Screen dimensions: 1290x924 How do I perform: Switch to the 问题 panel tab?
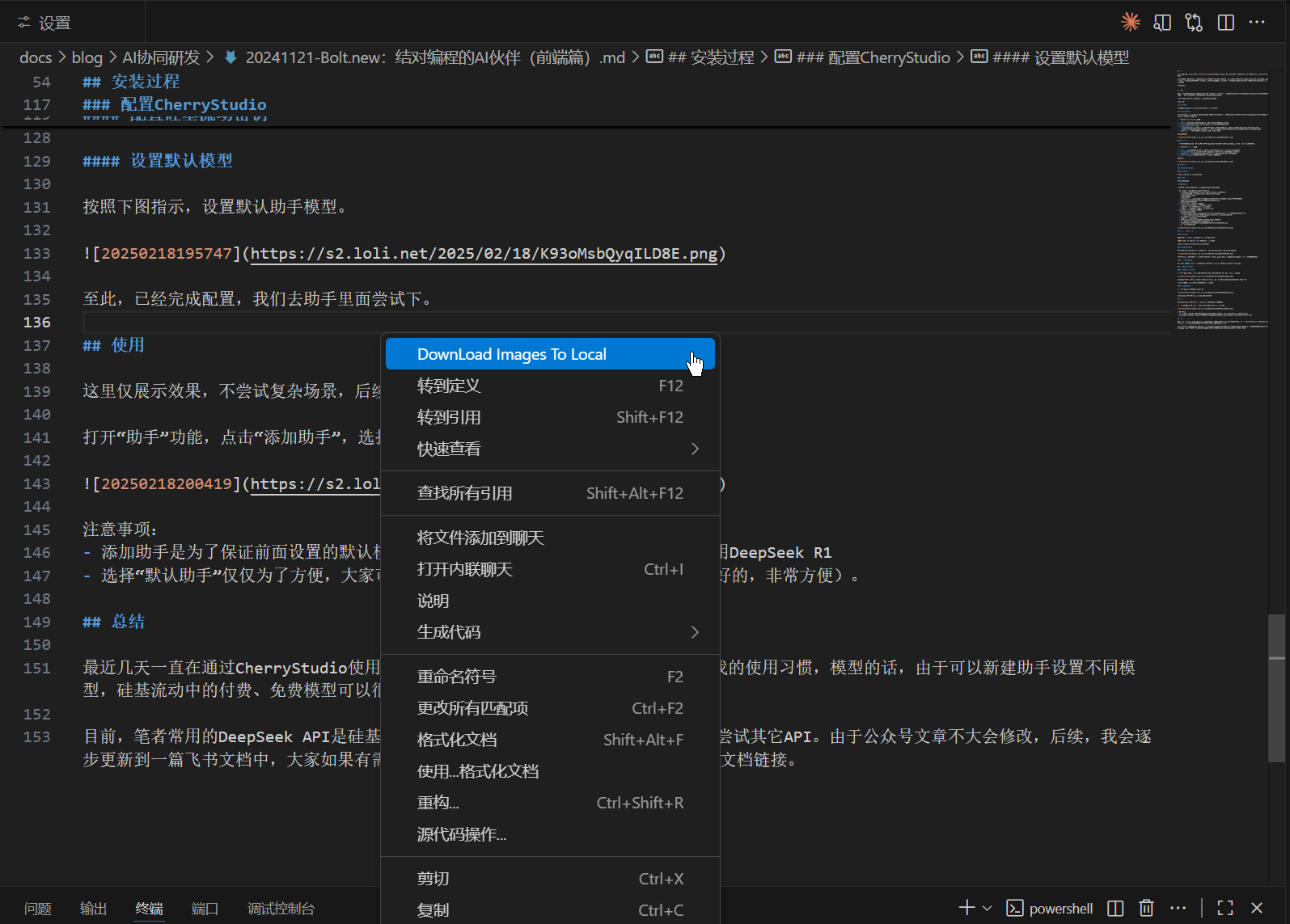click(38, 909)
